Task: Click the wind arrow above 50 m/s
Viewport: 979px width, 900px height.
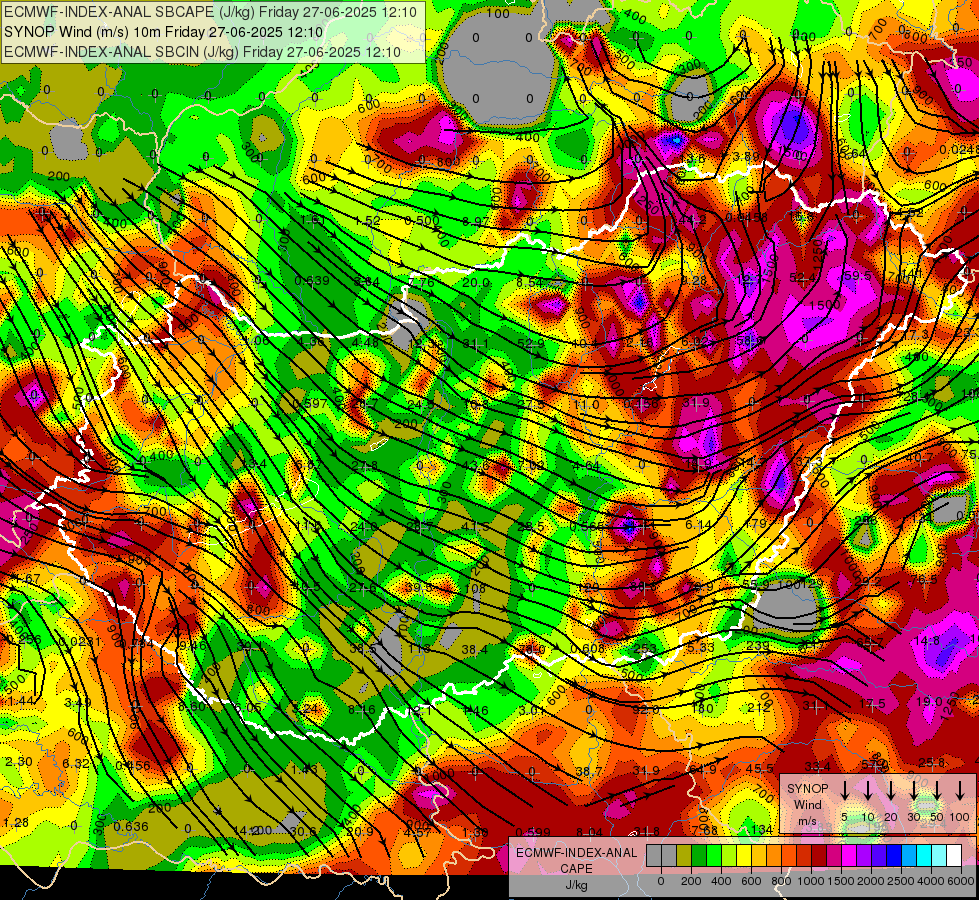Action: pyautogui.click(x=937, y=791)
